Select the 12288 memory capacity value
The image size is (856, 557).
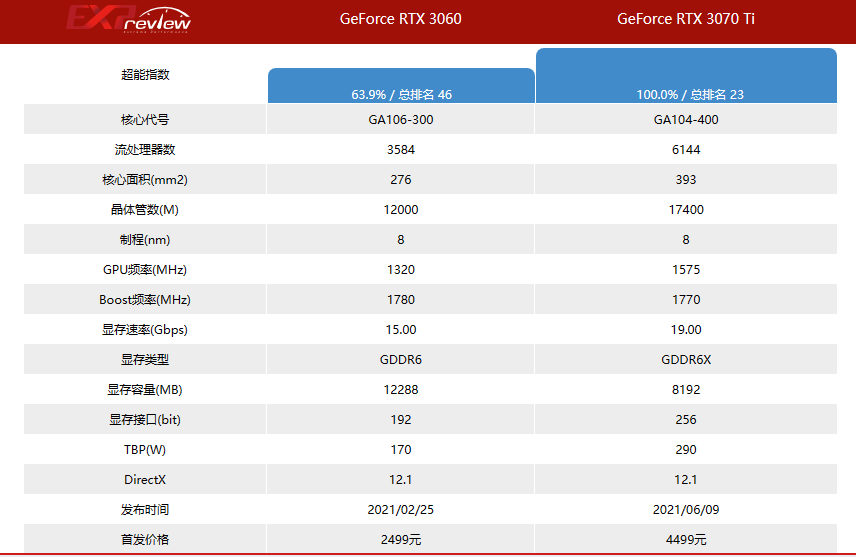[x=401, y=390]
